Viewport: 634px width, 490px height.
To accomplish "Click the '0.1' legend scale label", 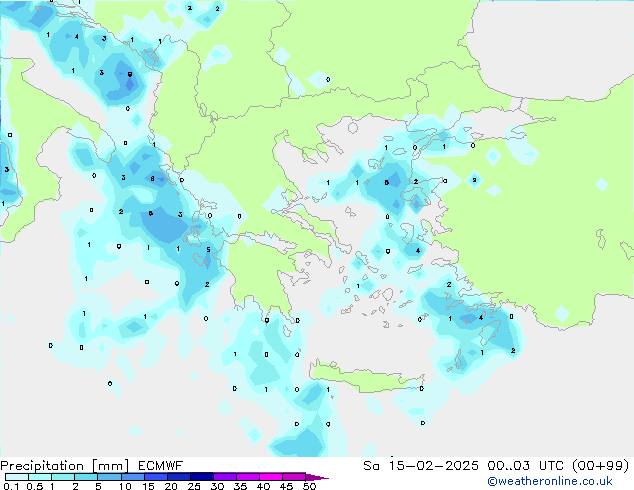I will pos(11,486).
